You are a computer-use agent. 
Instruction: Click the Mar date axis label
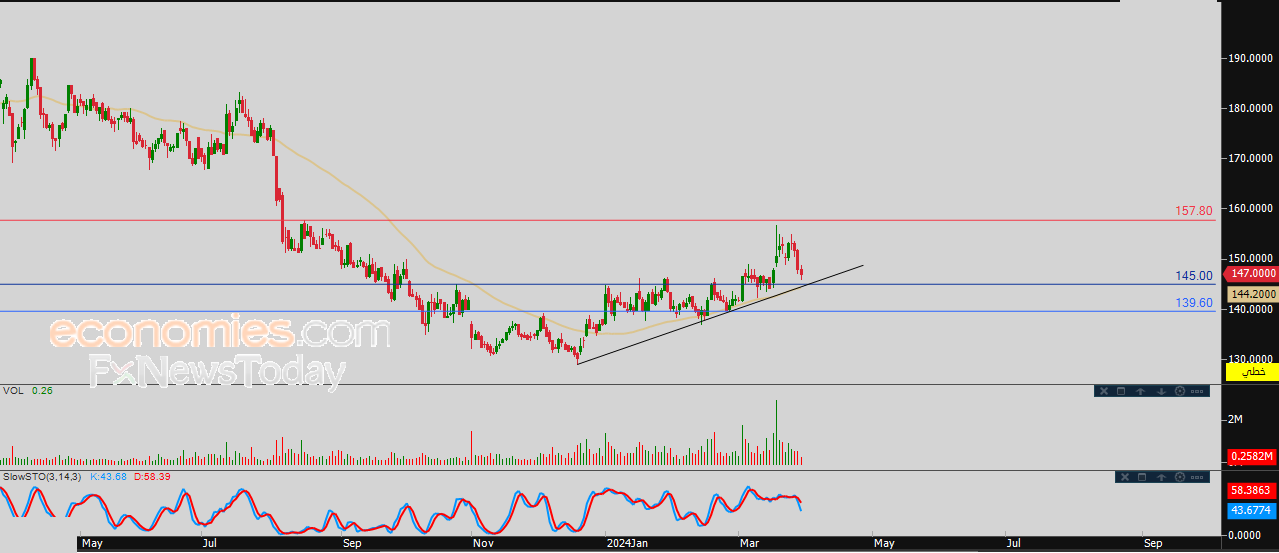748,543
